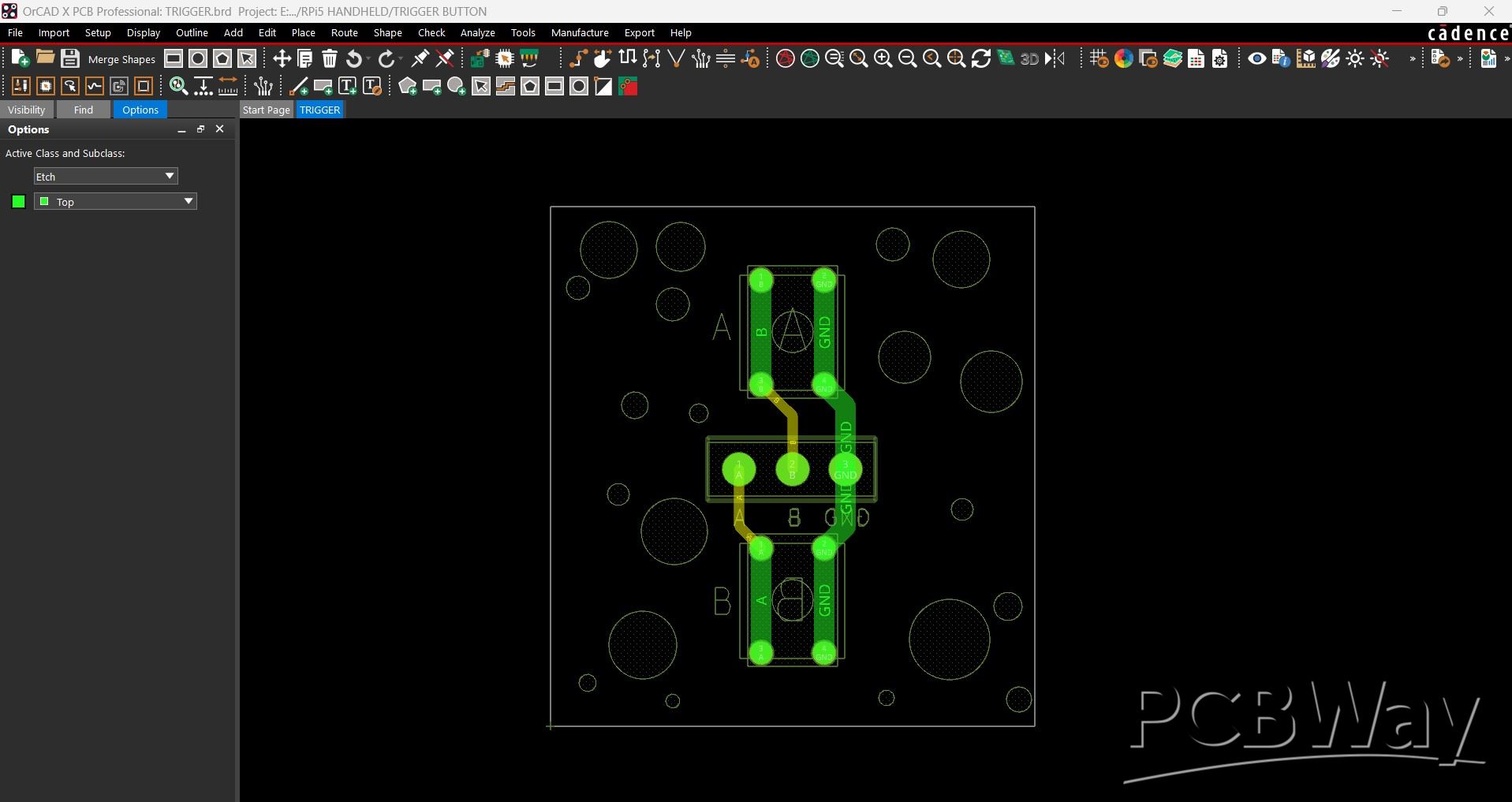Click the green Top layer color swatch

19,201
